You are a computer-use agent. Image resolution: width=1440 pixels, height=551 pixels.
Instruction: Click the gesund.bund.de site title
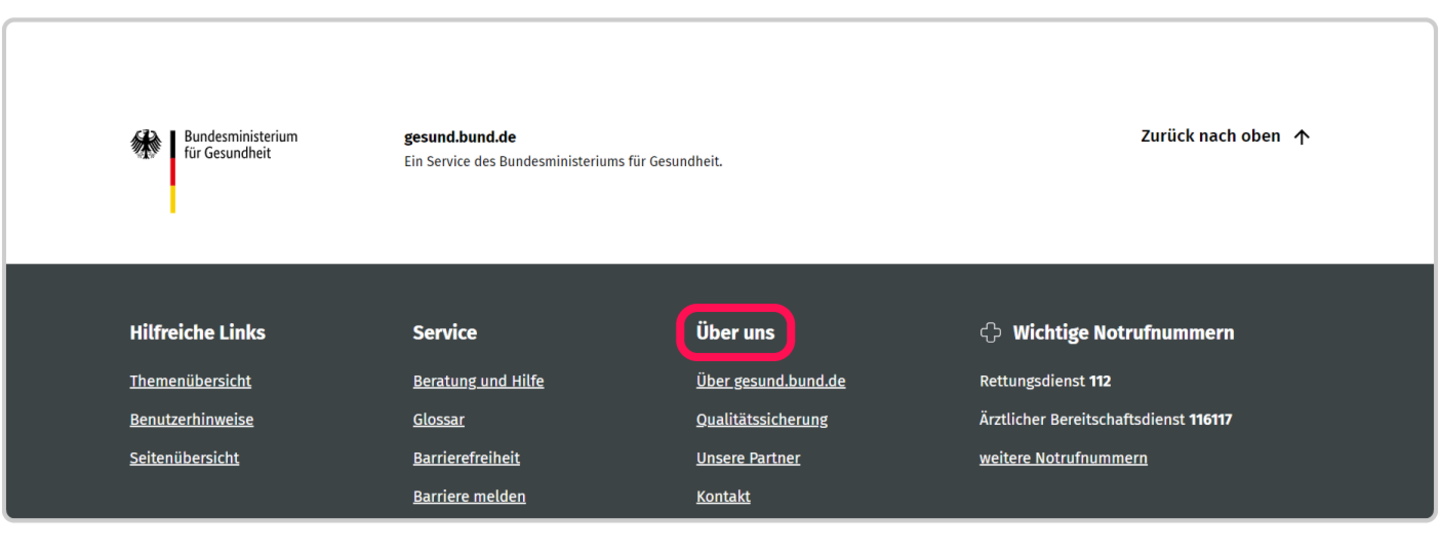coord(460,138)
